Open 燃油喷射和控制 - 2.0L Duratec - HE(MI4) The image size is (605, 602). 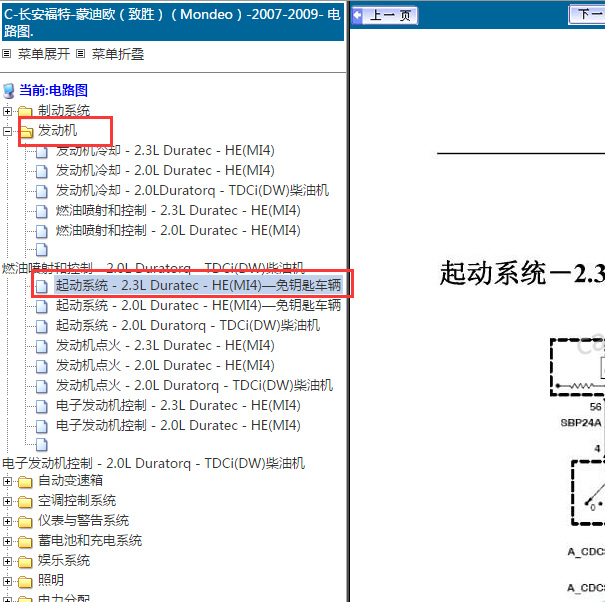pos(178,230)
